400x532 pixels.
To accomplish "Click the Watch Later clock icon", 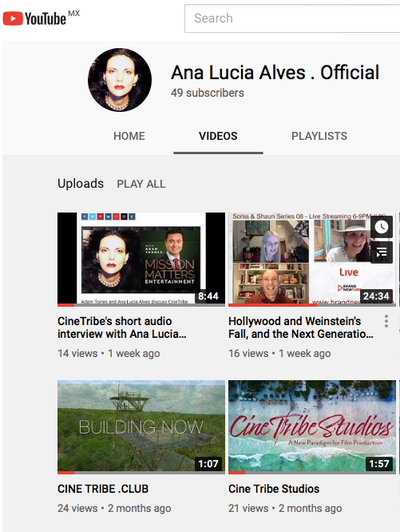I will pos(382,227).
